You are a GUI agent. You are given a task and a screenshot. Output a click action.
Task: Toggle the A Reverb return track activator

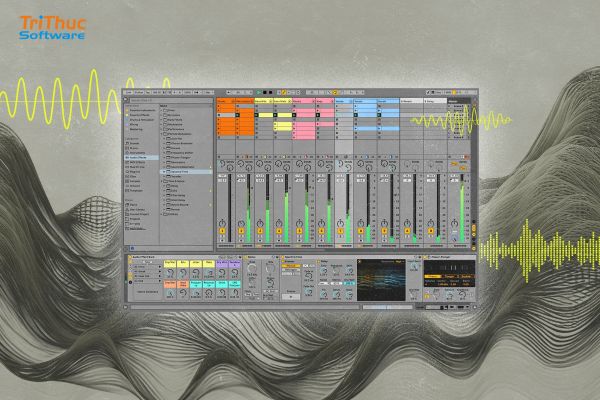pyautogui.click(x=408, y=231)
